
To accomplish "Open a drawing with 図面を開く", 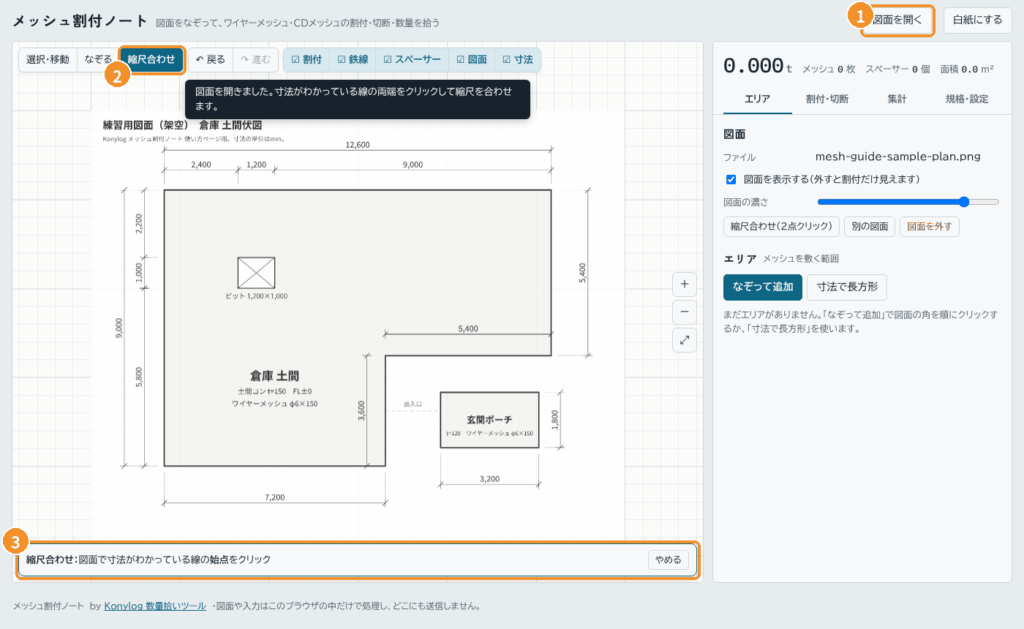I will [x=897, y=20].
